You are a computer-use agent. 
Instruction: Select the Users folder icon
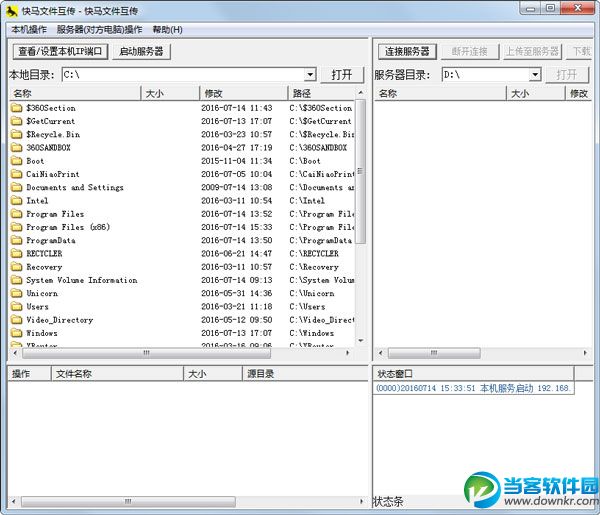coord(16,307)
